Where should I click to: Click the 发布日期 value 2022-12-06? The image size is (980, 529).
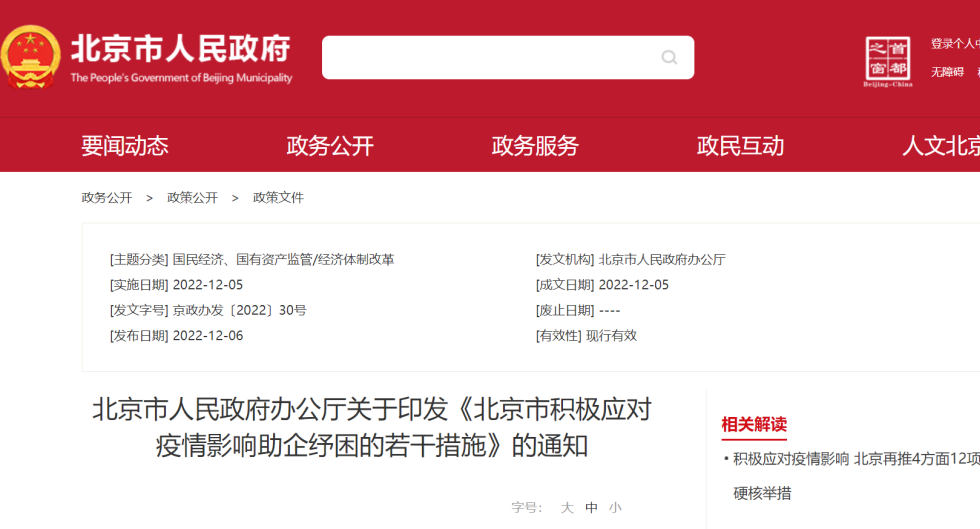point(208,336)
